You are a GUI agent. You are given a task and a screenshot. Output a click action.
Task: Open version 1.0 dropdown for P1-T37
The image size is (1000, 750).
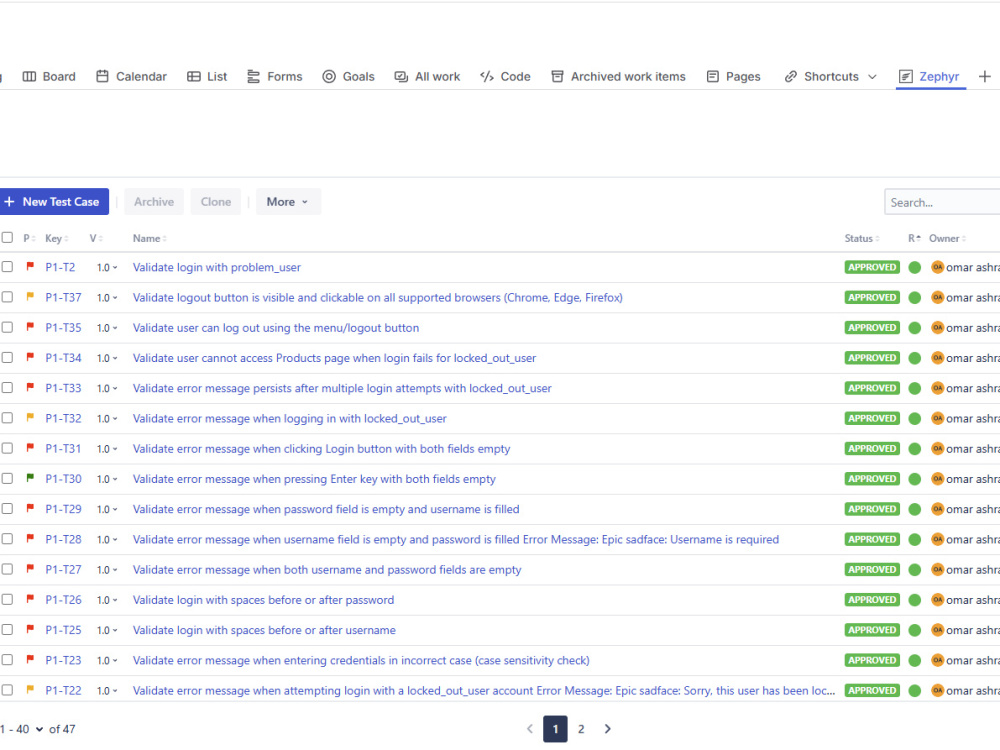(x=107, y=298)
